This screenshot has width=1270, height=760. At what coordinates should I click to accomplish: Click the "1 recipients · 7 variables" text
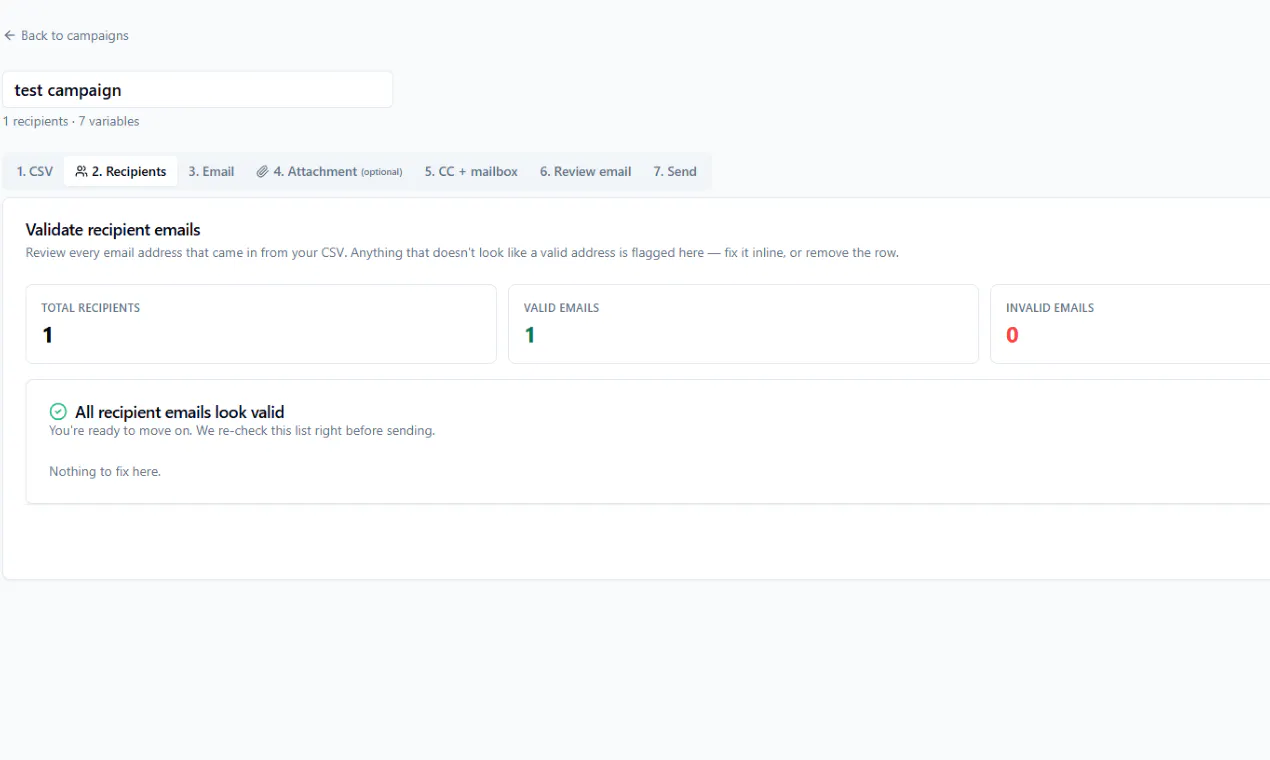click(x=71, y=121)
